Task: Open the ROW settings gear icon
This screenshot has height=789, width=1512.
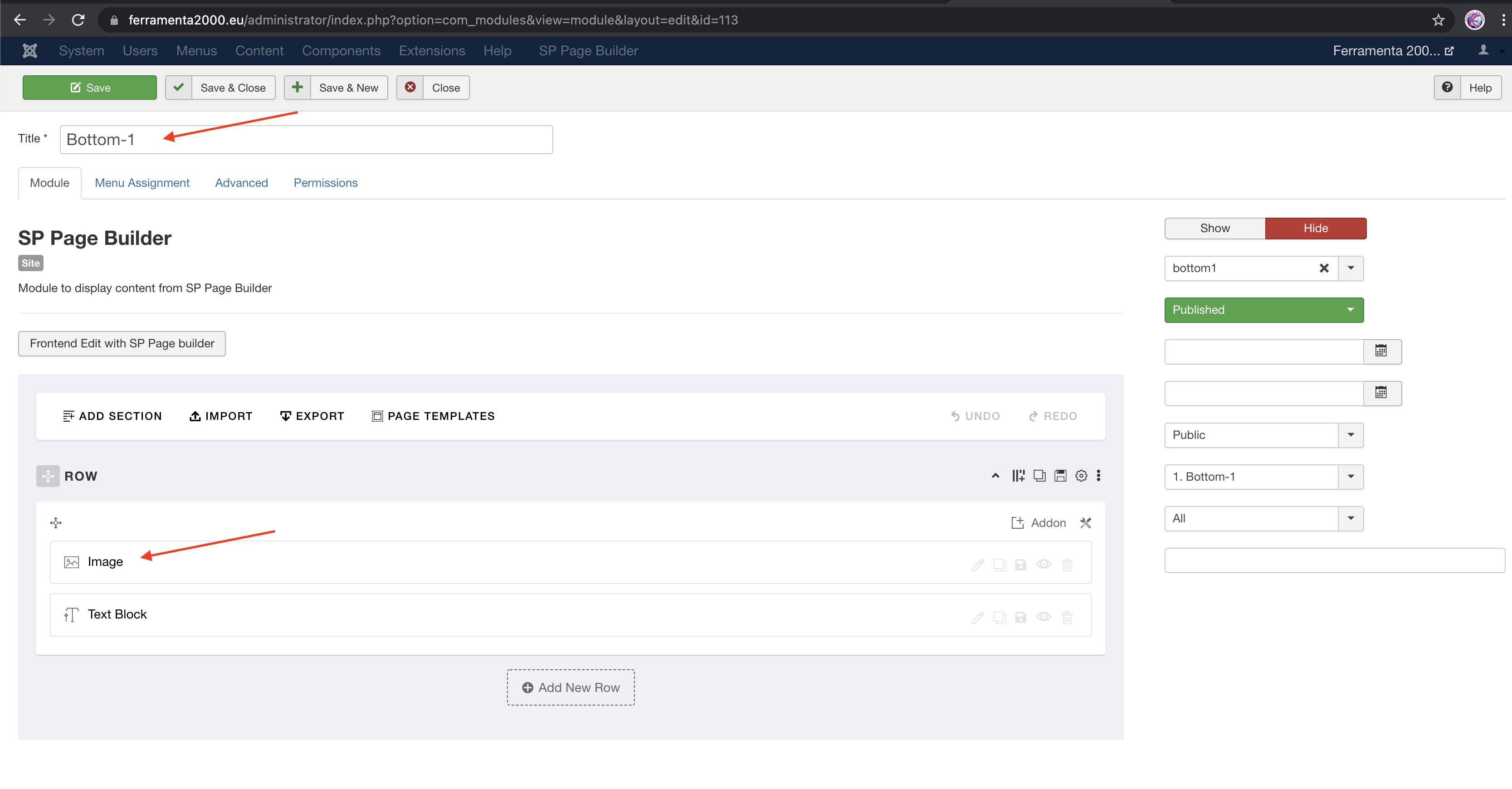Action: pos(1081,476)
